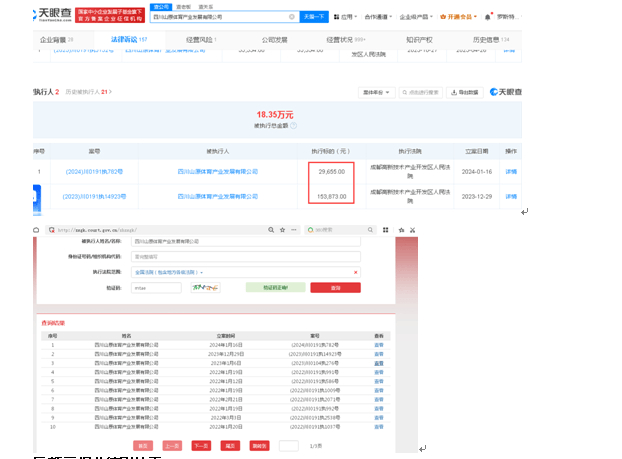This screenshot has width=622, height=459.
Task: Click the 被执行人姓名/名称 input field
Action: tap(246, 241)
